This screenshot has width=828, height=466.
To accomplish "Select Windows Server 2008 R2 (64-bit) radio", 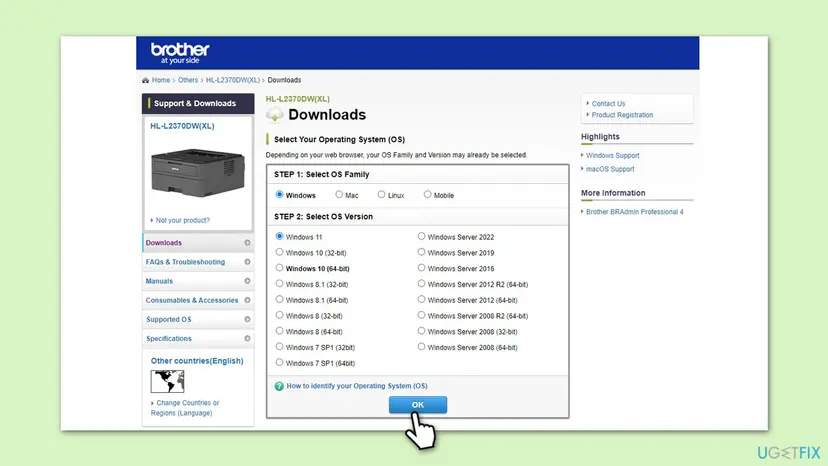I will click(421, 315).
